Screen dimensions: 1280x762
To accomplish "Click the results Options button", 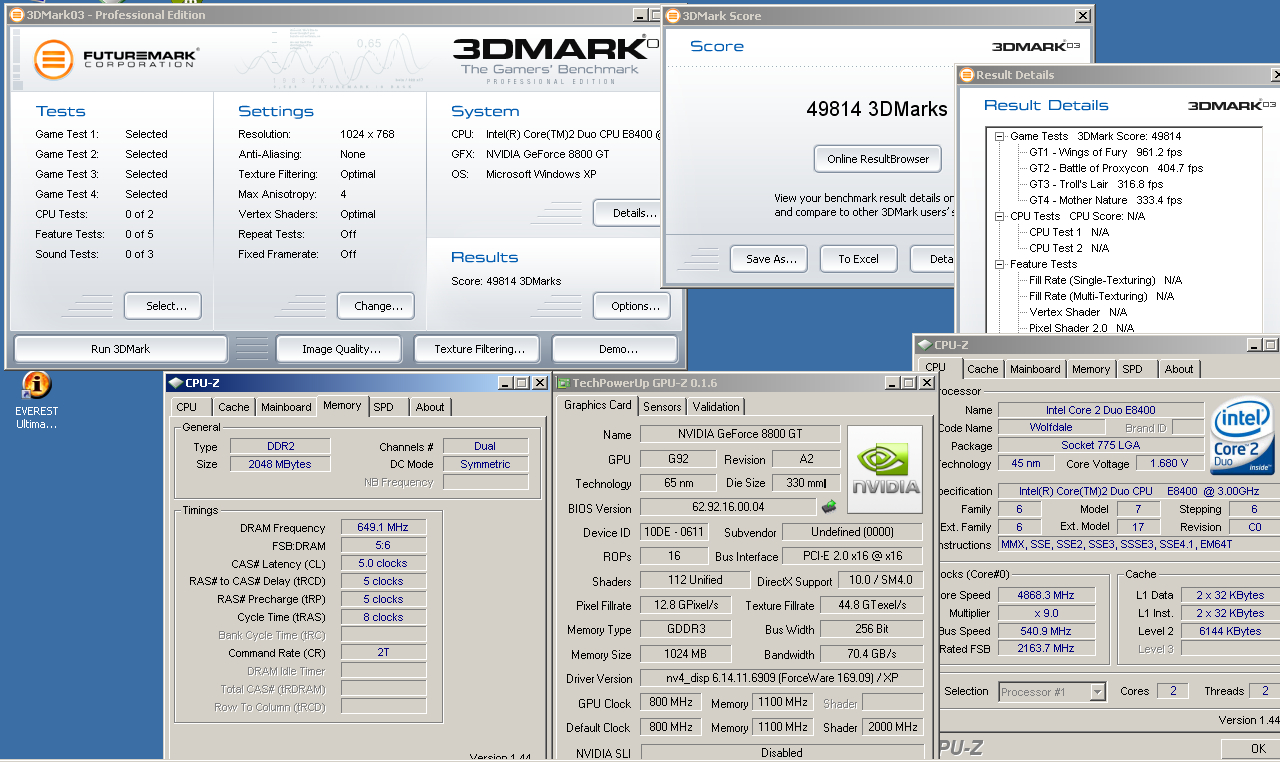I will pyautogui.click(x=632, y=306).
